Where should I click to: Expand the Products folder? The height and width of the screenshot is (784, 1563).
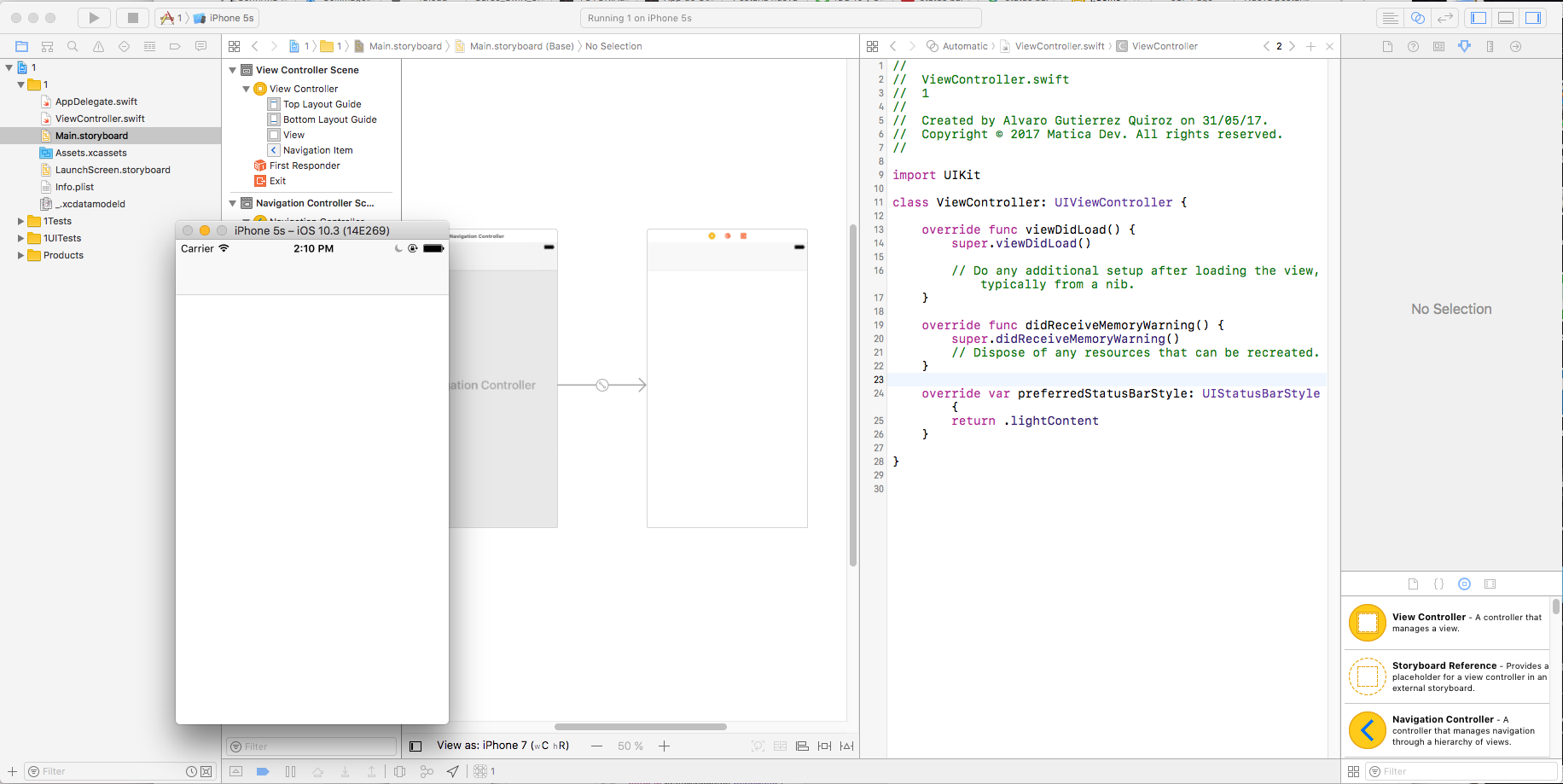pos(21,255)
